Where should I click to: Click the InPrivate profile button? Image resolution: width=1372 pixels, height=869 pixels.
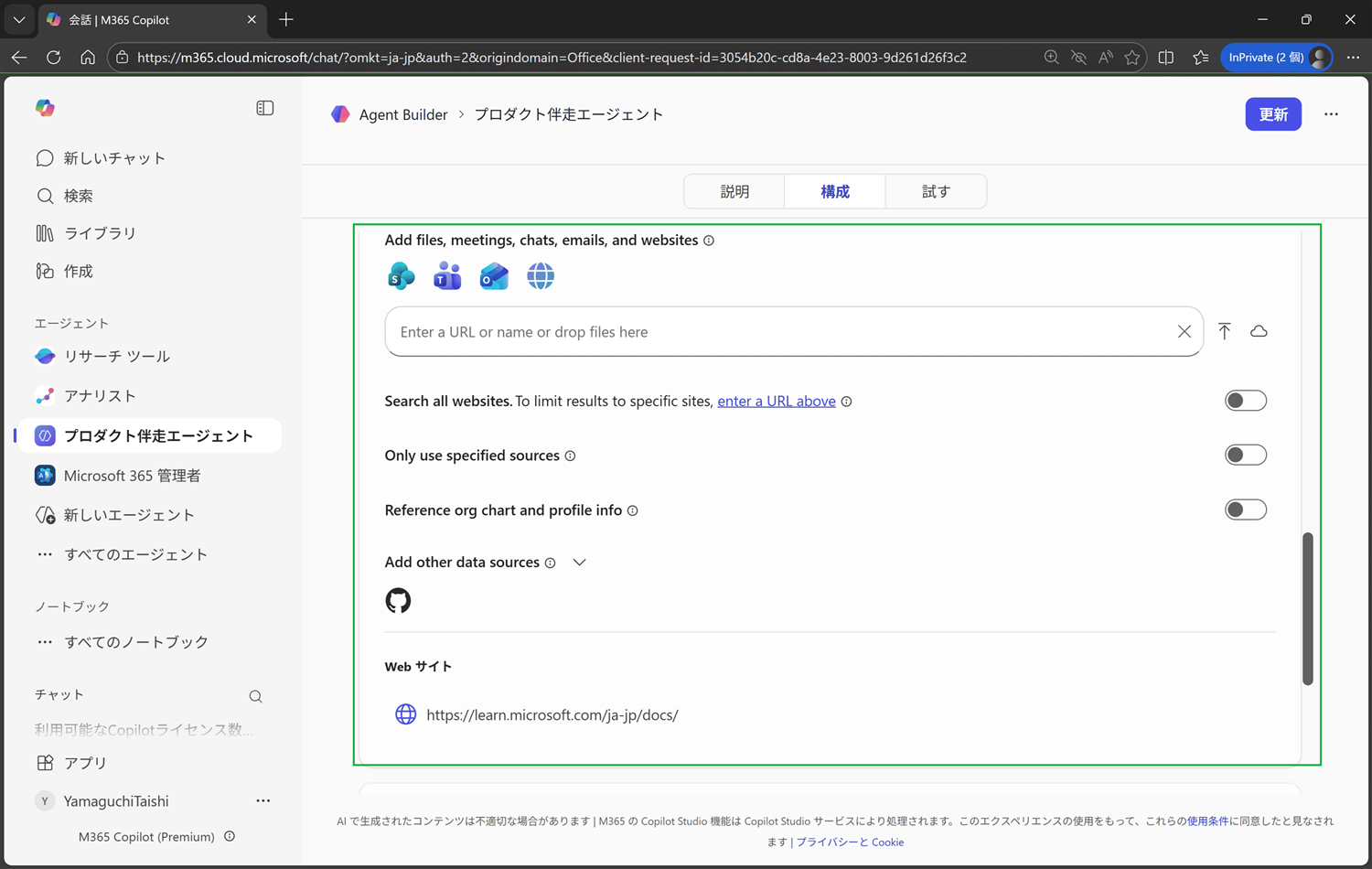(1278, 57)
